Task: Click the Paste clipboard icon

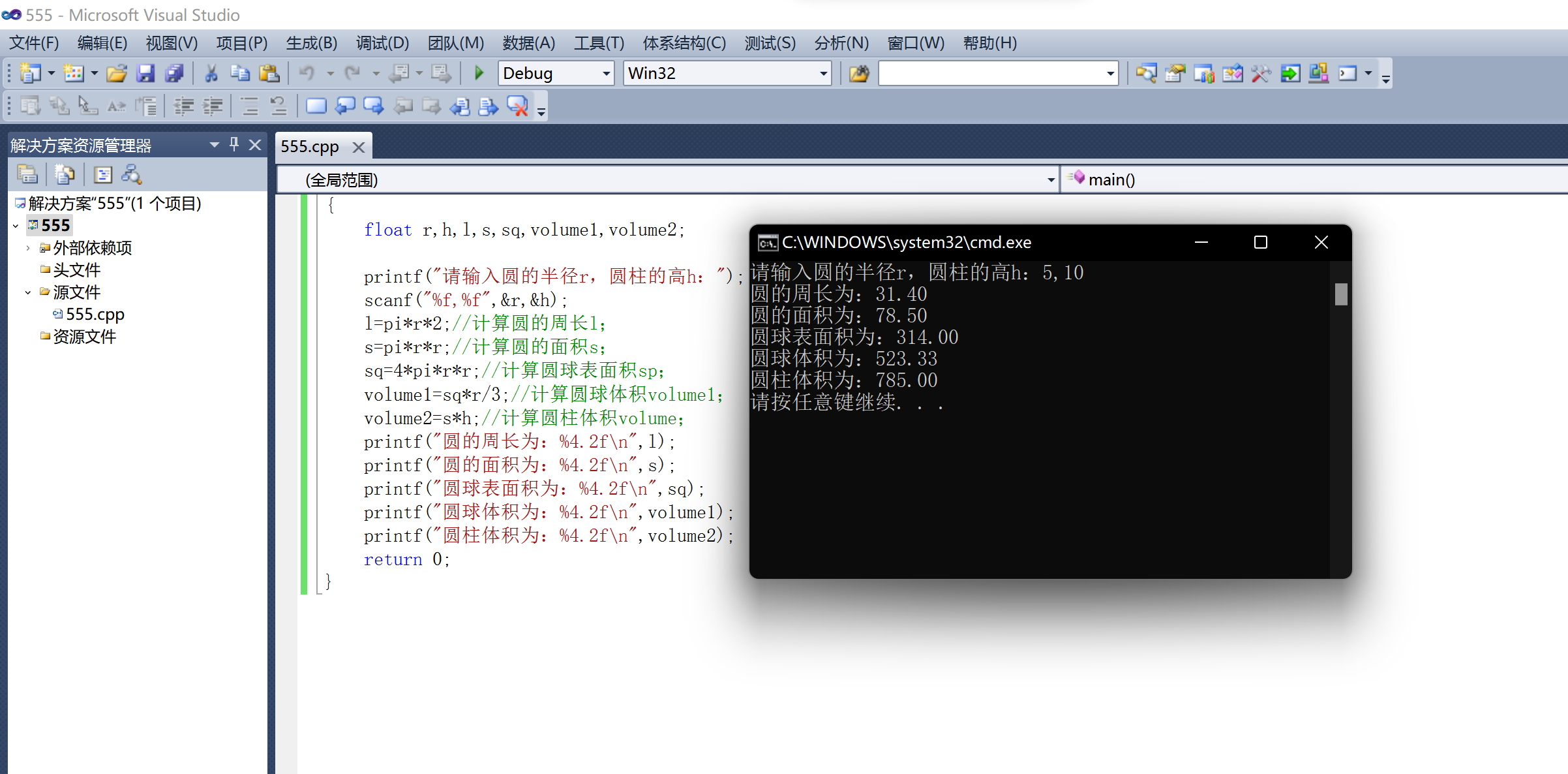Action: (x=269, y=73)
